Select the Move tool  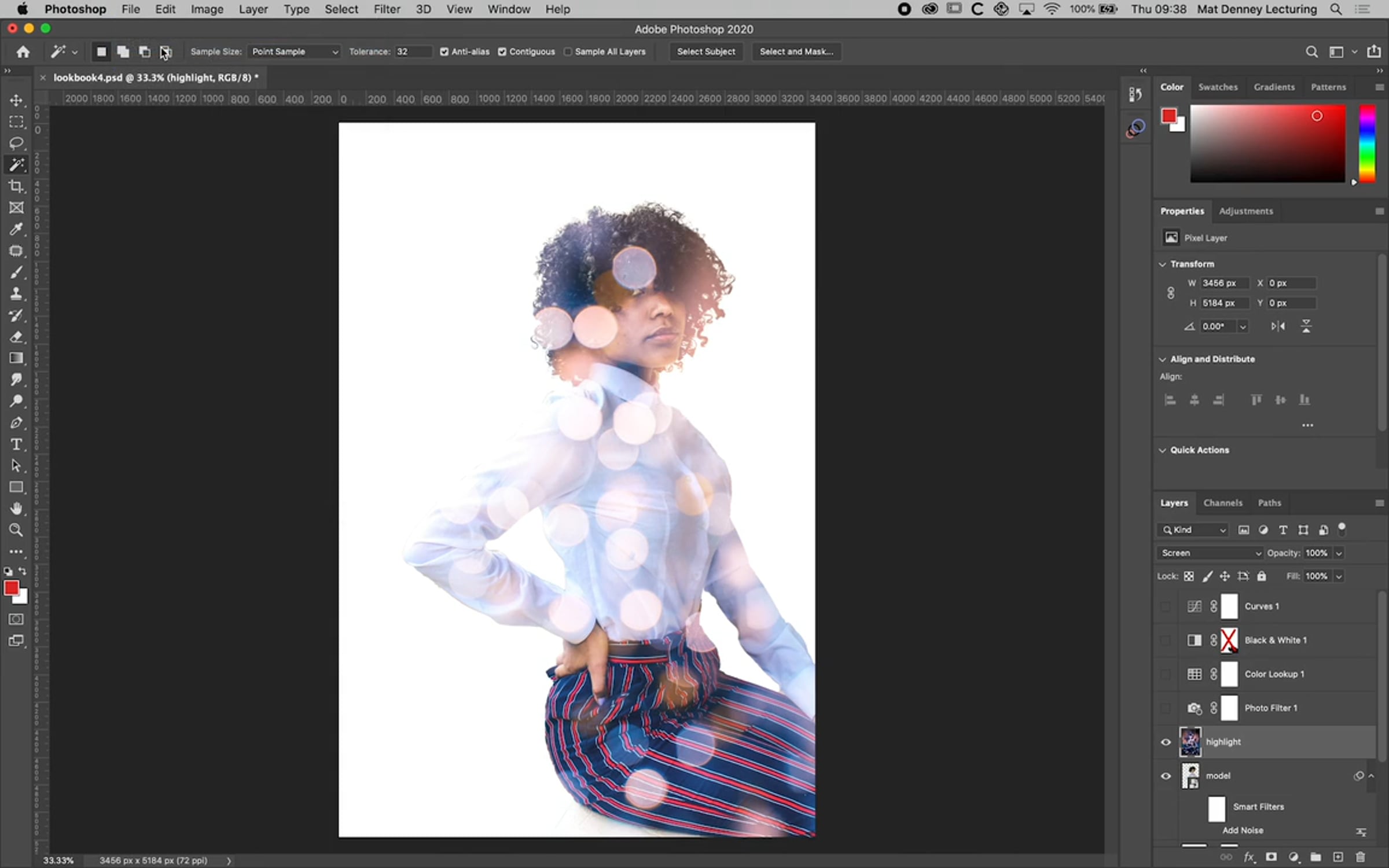click(x=16, y=101)
